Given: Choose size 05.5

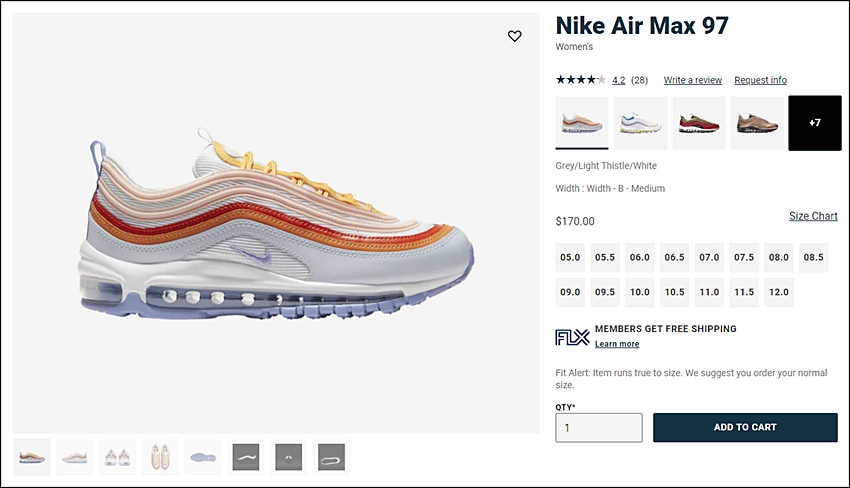Looking at the screenshot, I should [x=605, y=258].
